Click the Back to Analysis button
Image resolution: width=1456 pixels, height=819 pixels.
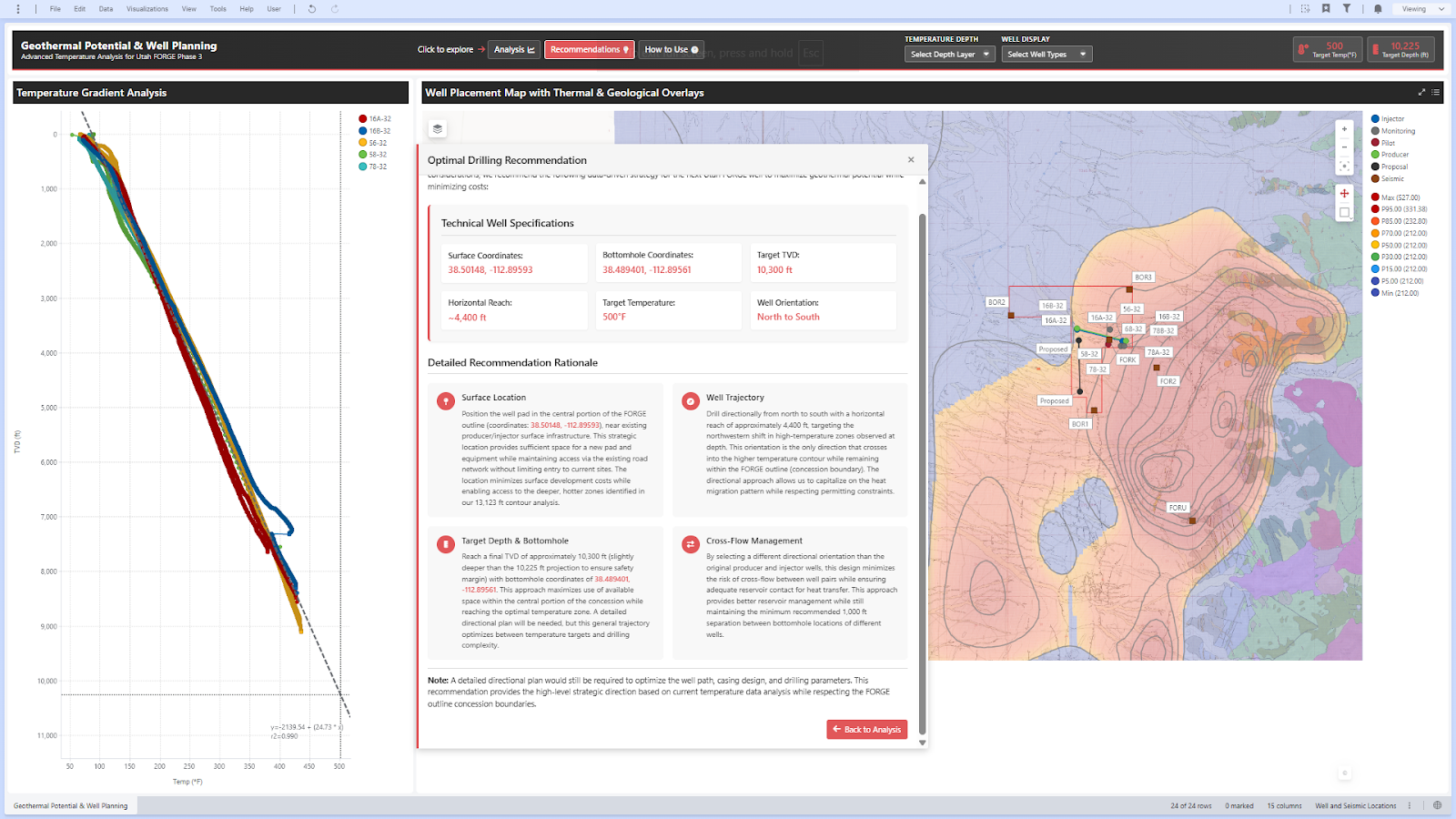coord(867,729)
